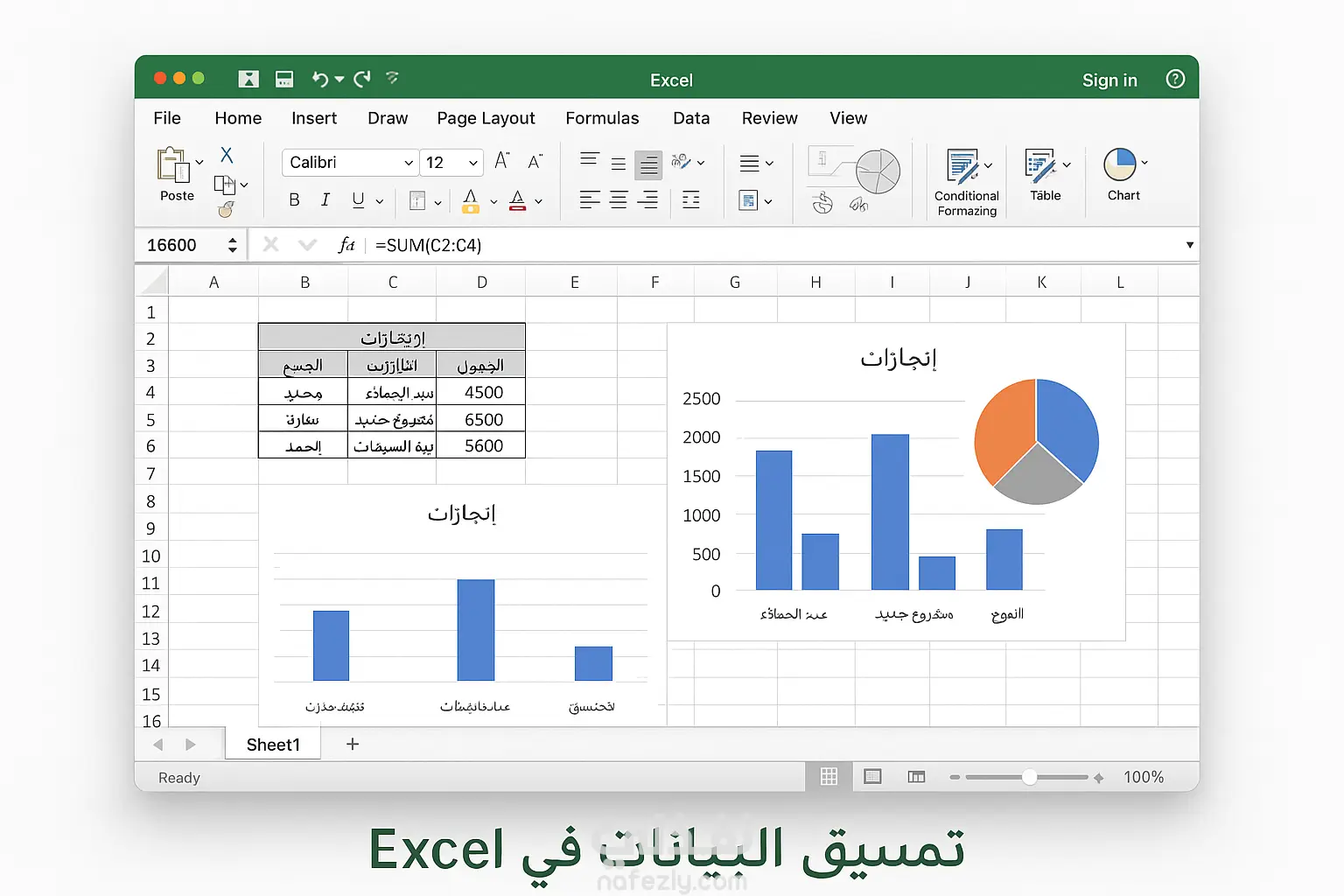The height and width of the screenshot is (896, 1344).
Task: Add a new sheet with plus button
Action: pyautogui.click(x=353, y=744)
